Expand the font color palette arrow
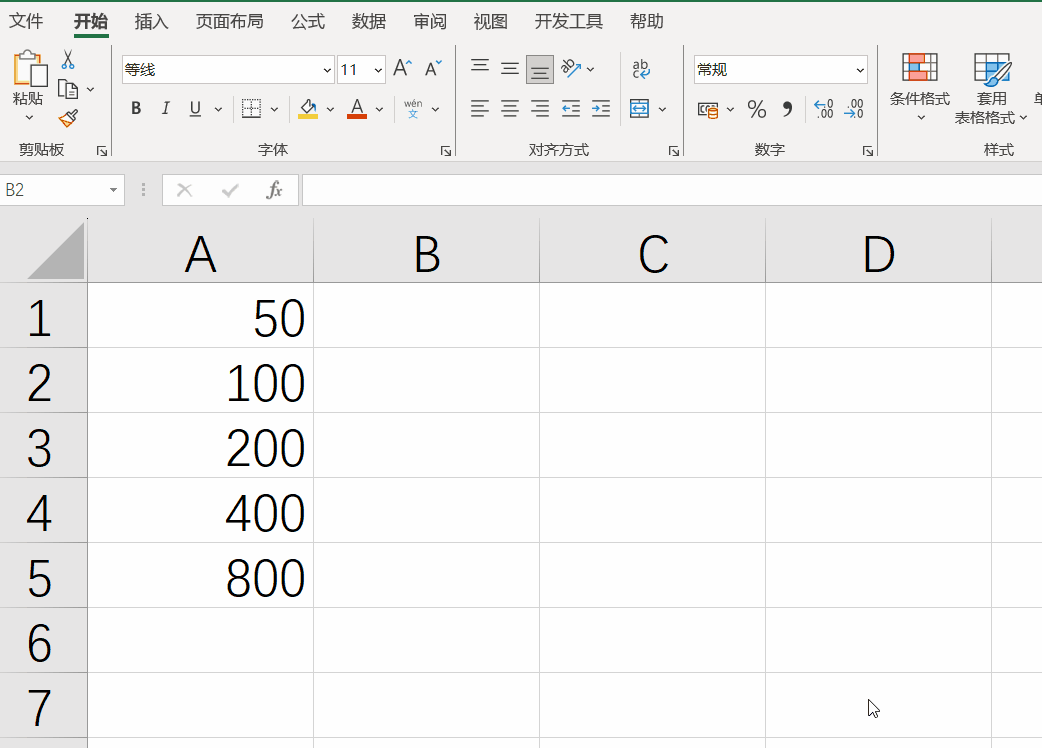 click(x=379, y=109)
